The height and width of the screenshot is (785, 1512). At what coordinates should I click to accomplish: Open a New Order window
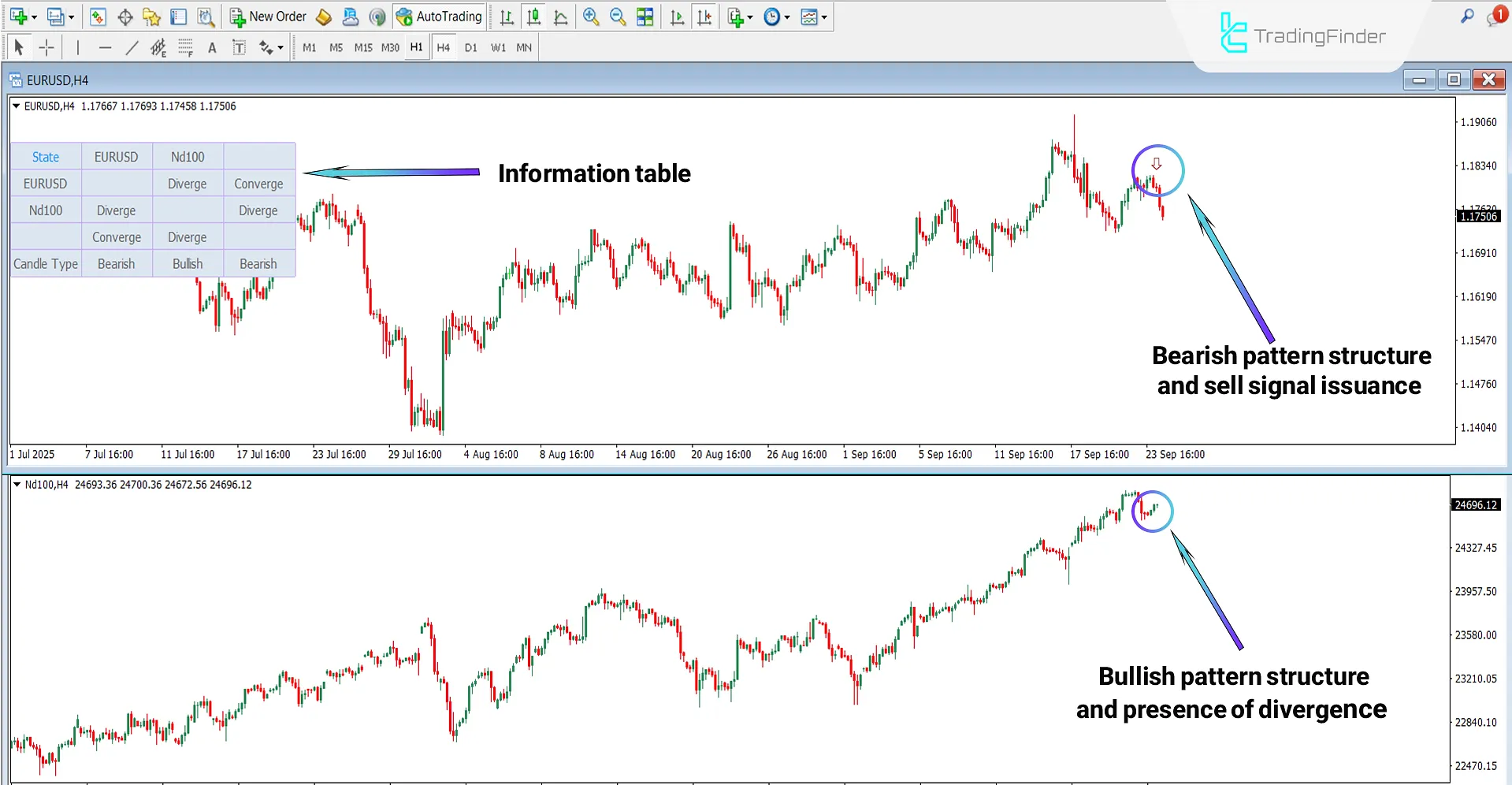tap(267, 16)
